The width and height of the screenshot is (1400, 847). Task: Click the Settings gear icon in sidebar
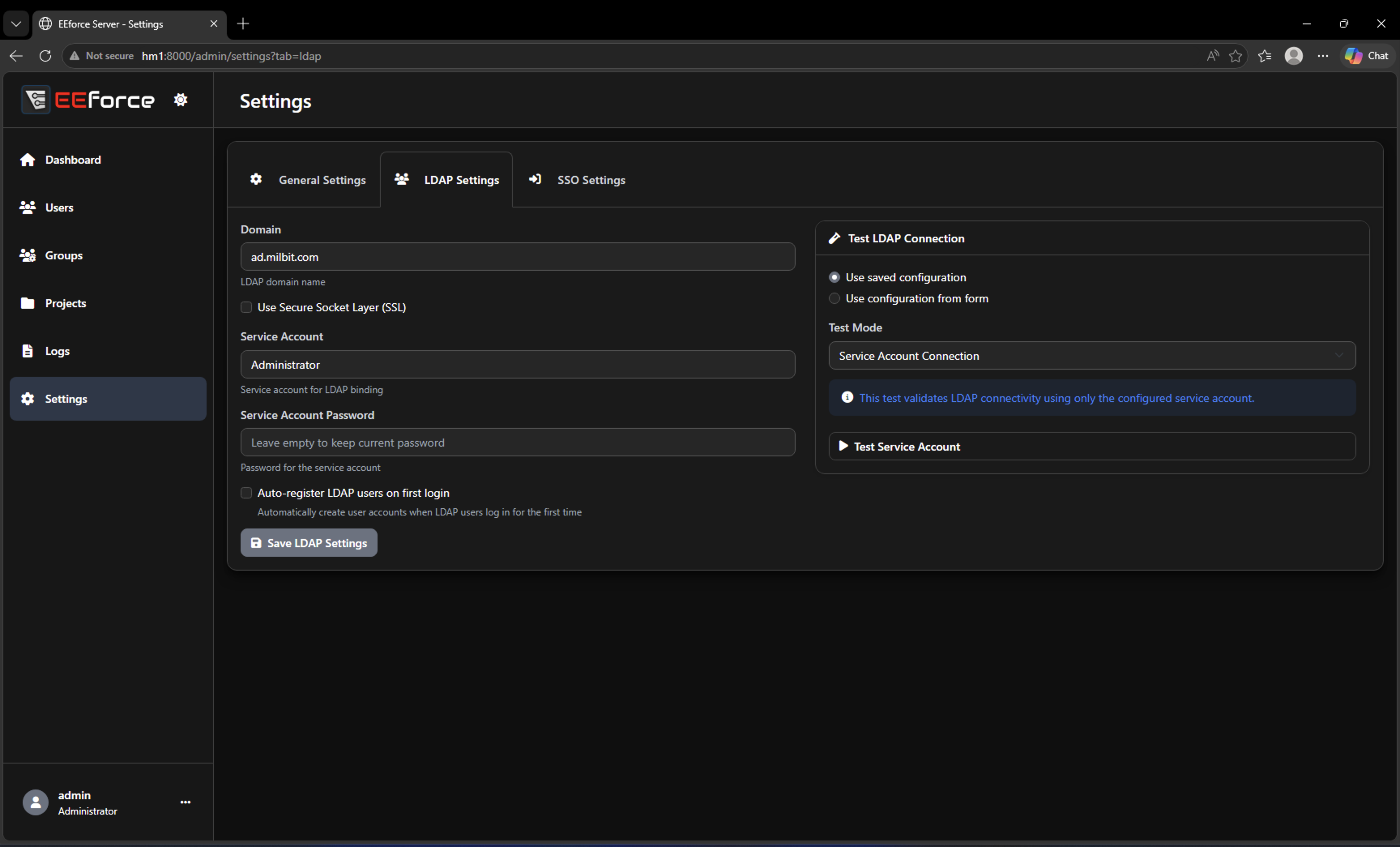[27, 398]
